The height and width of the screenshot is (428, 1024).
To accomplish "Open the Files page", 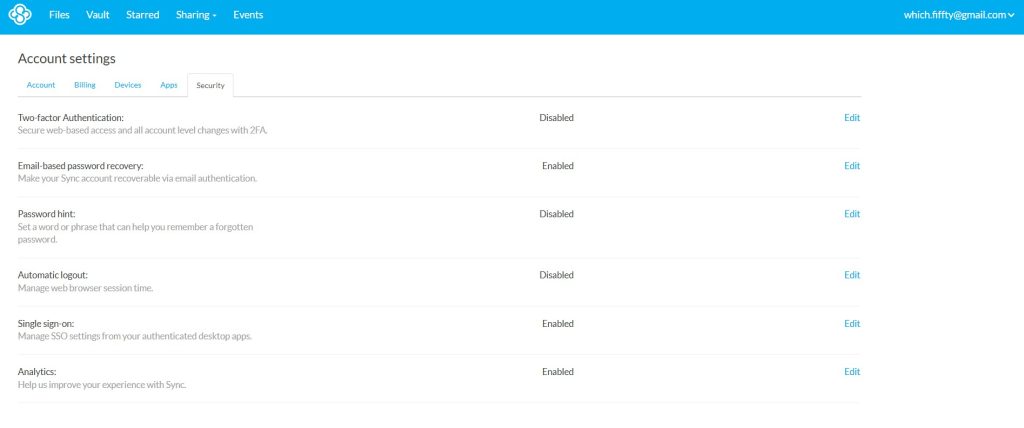I will pyautogui.click(x=59, y=15).
